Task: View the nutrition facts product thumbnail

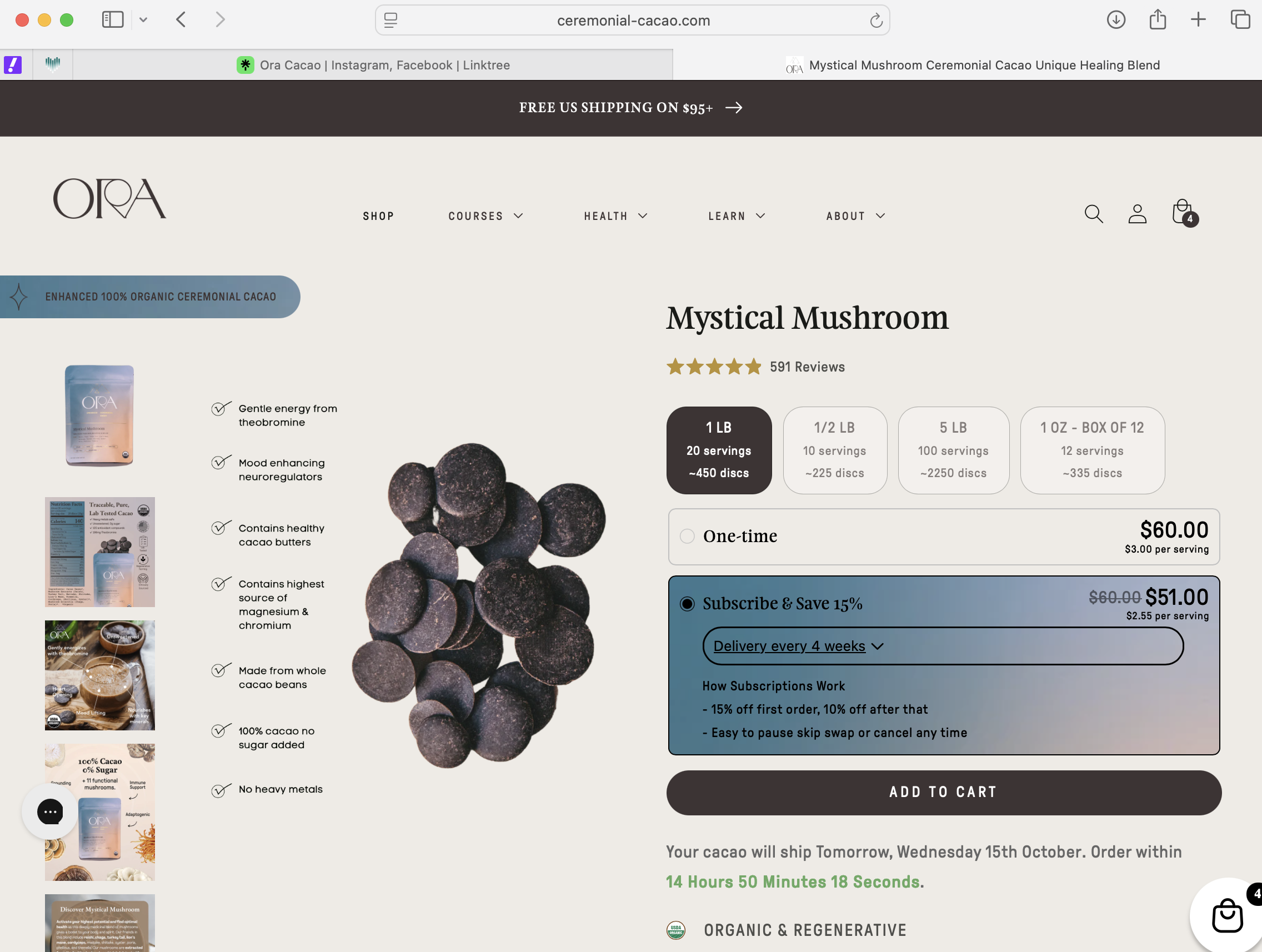Action: coord(100,552)
